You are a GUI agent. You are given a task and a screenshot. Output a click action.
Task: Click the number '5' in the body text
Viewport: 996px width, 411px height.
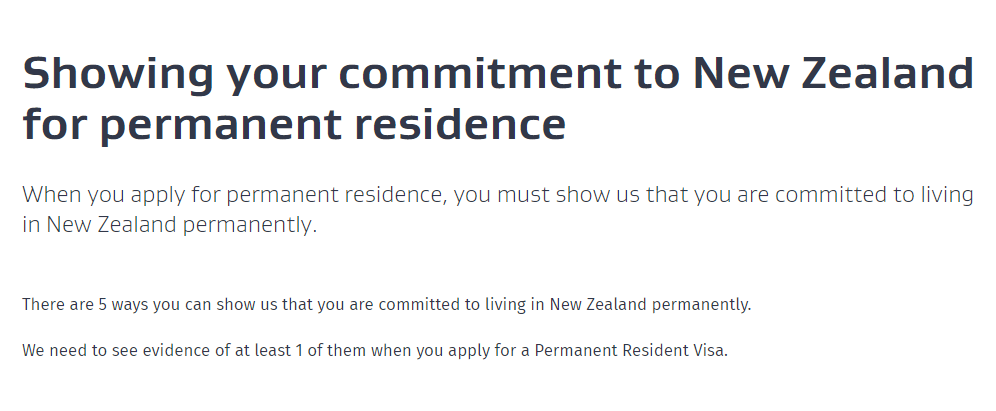[x=102, y=304]
